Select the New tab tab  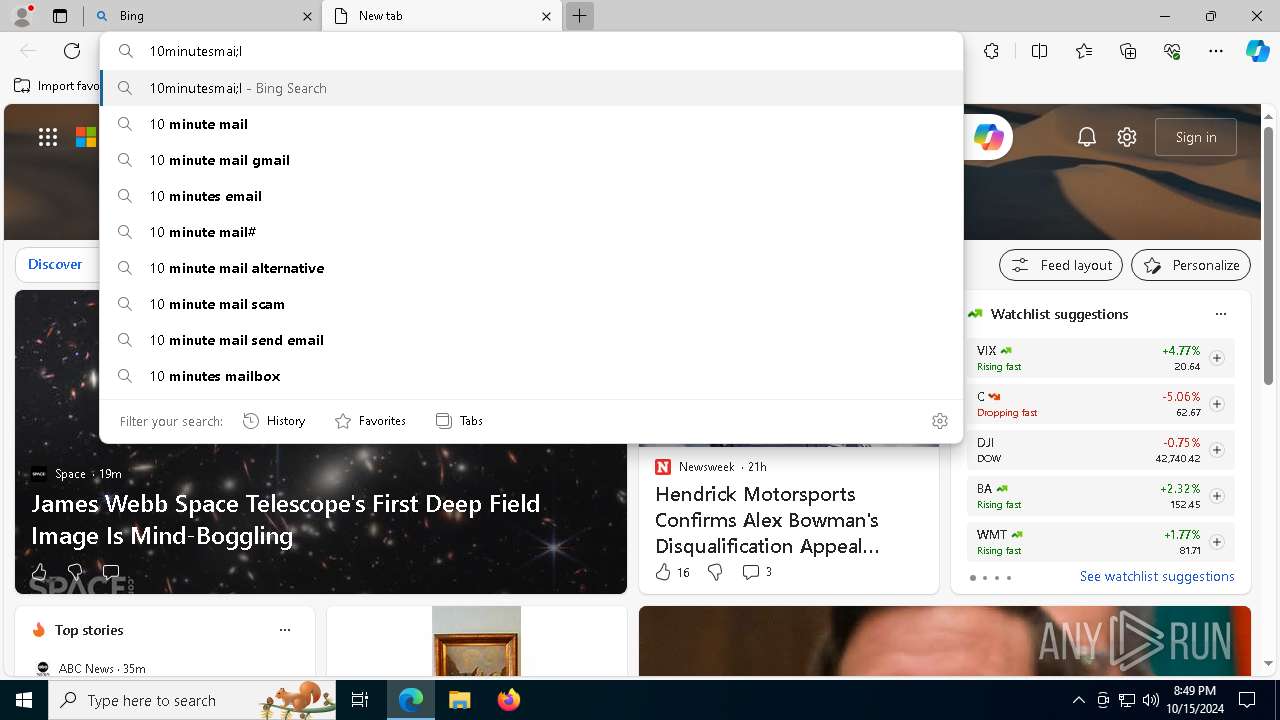click(x=442, y=16)
